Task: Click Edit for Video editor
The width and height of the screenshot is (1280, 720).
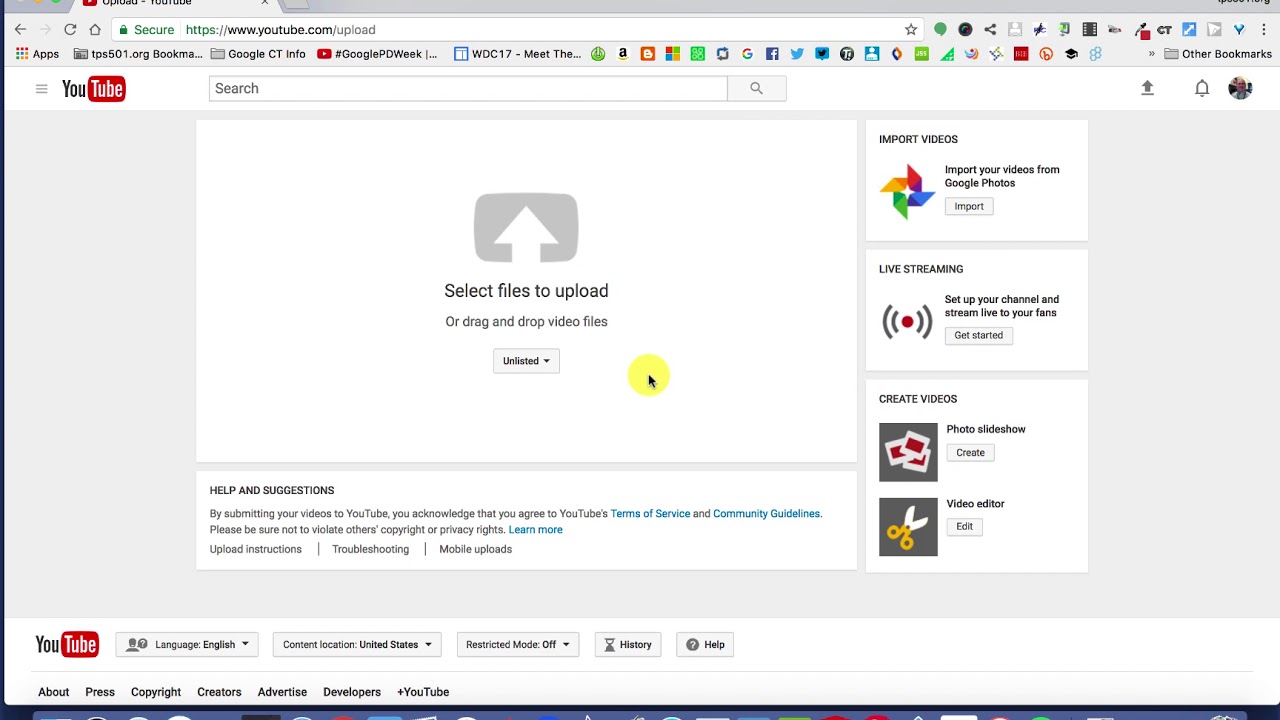Action: coord(964,526)
